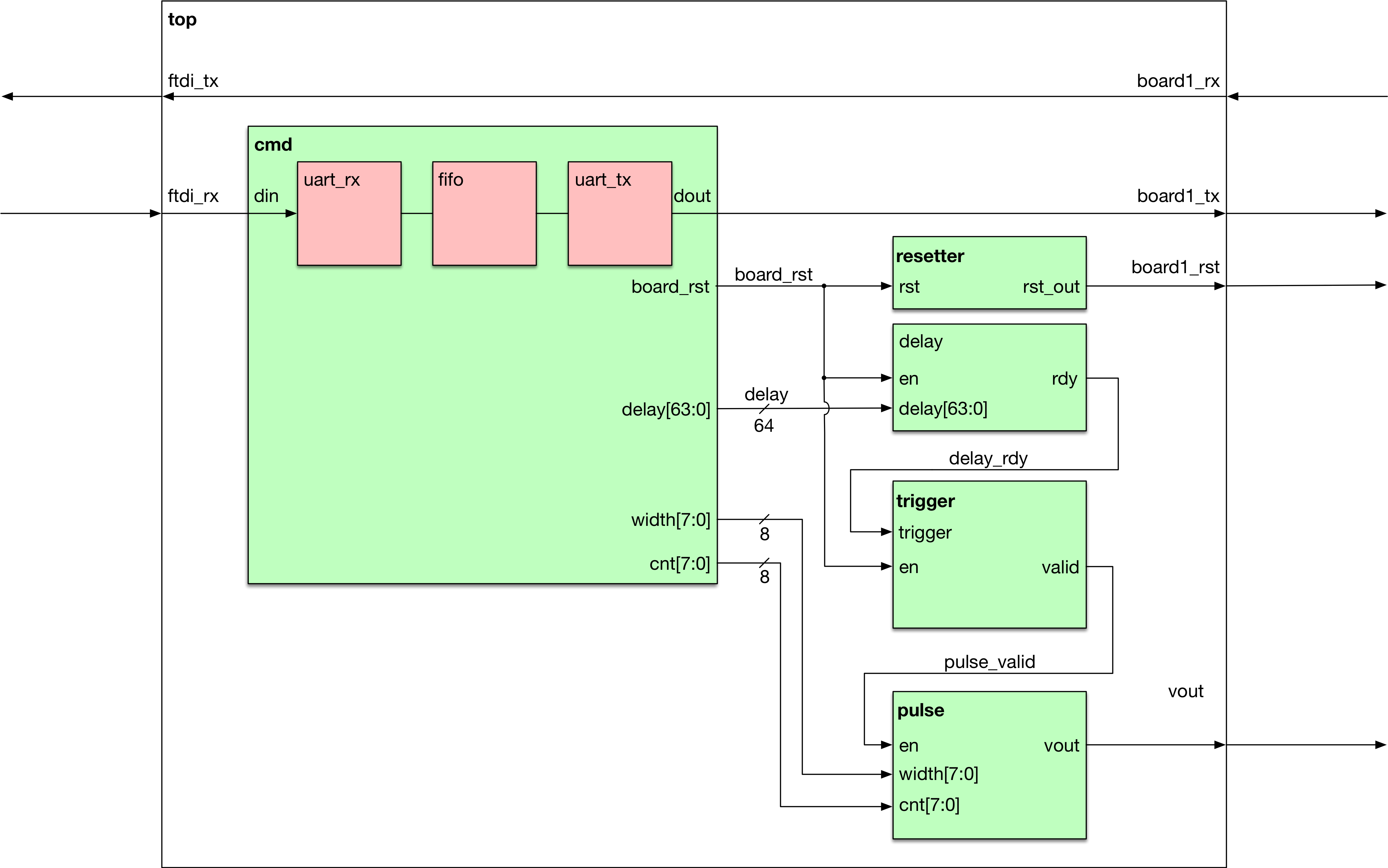1388x868 pixels.
Task: Toggle the en input on the delay block
Action: pos(910,378)
